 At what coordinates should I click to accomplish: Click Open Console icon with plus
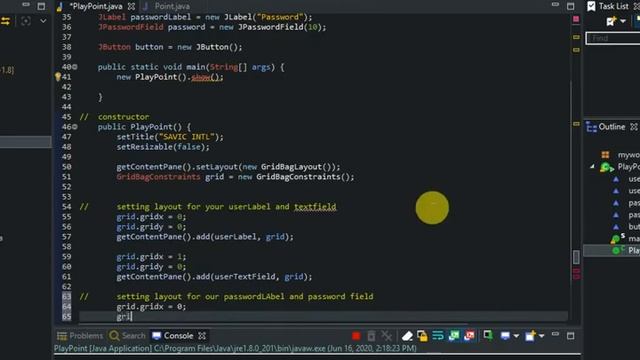click(530, 336)
